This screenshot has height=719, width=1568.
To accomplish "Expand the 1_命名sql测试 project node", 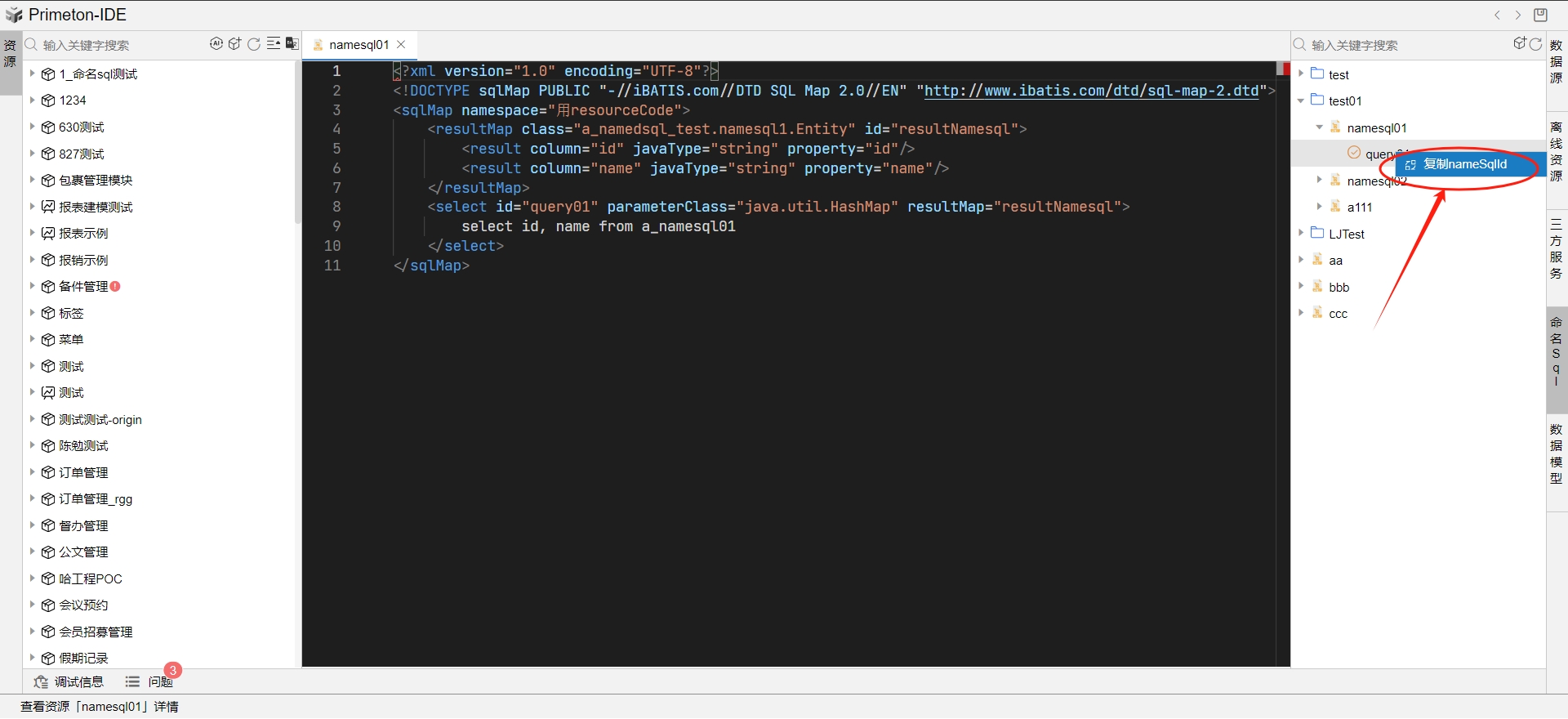I will (x=32, y=74).
